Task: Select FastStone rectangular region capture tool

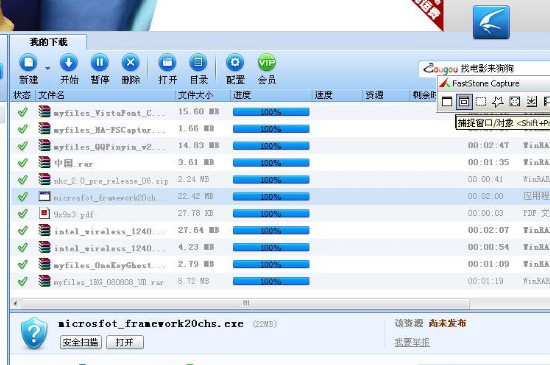Action: coord(481,102)
